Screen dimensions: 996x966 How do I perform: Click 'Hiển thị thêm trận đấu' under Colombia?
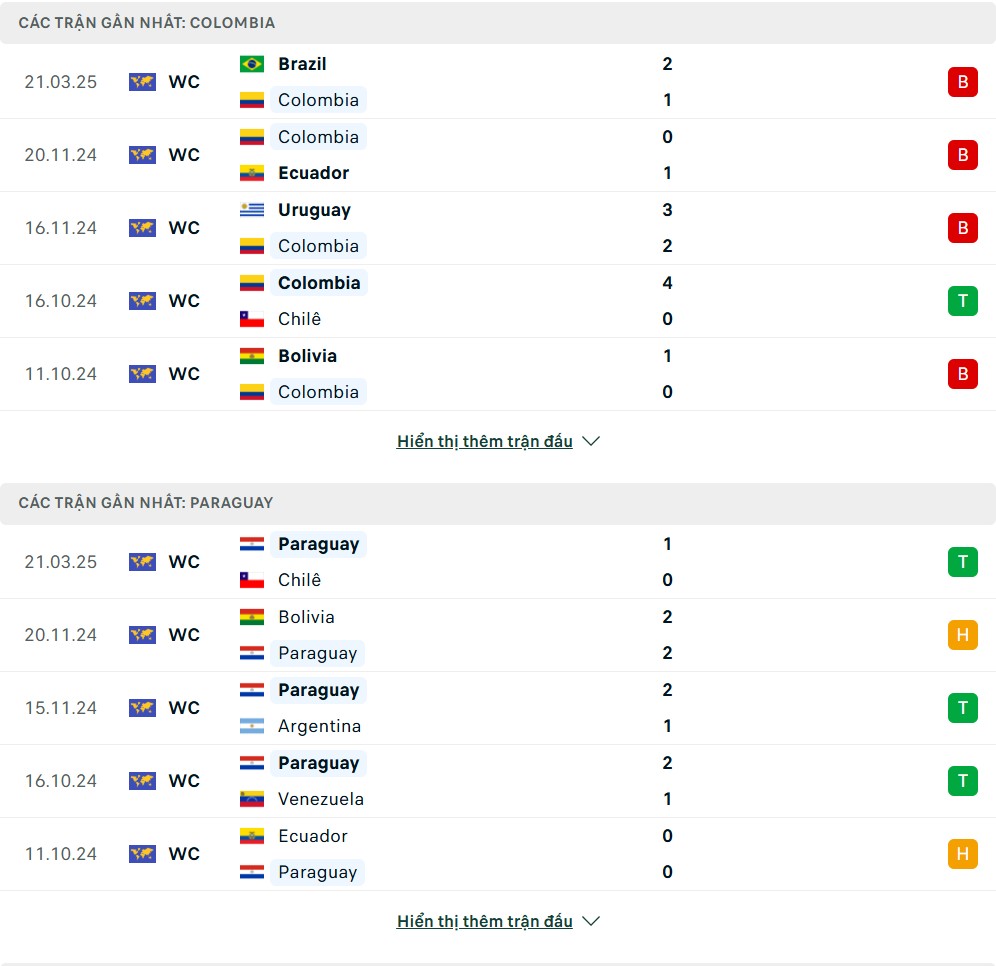(x=485, y=441)
